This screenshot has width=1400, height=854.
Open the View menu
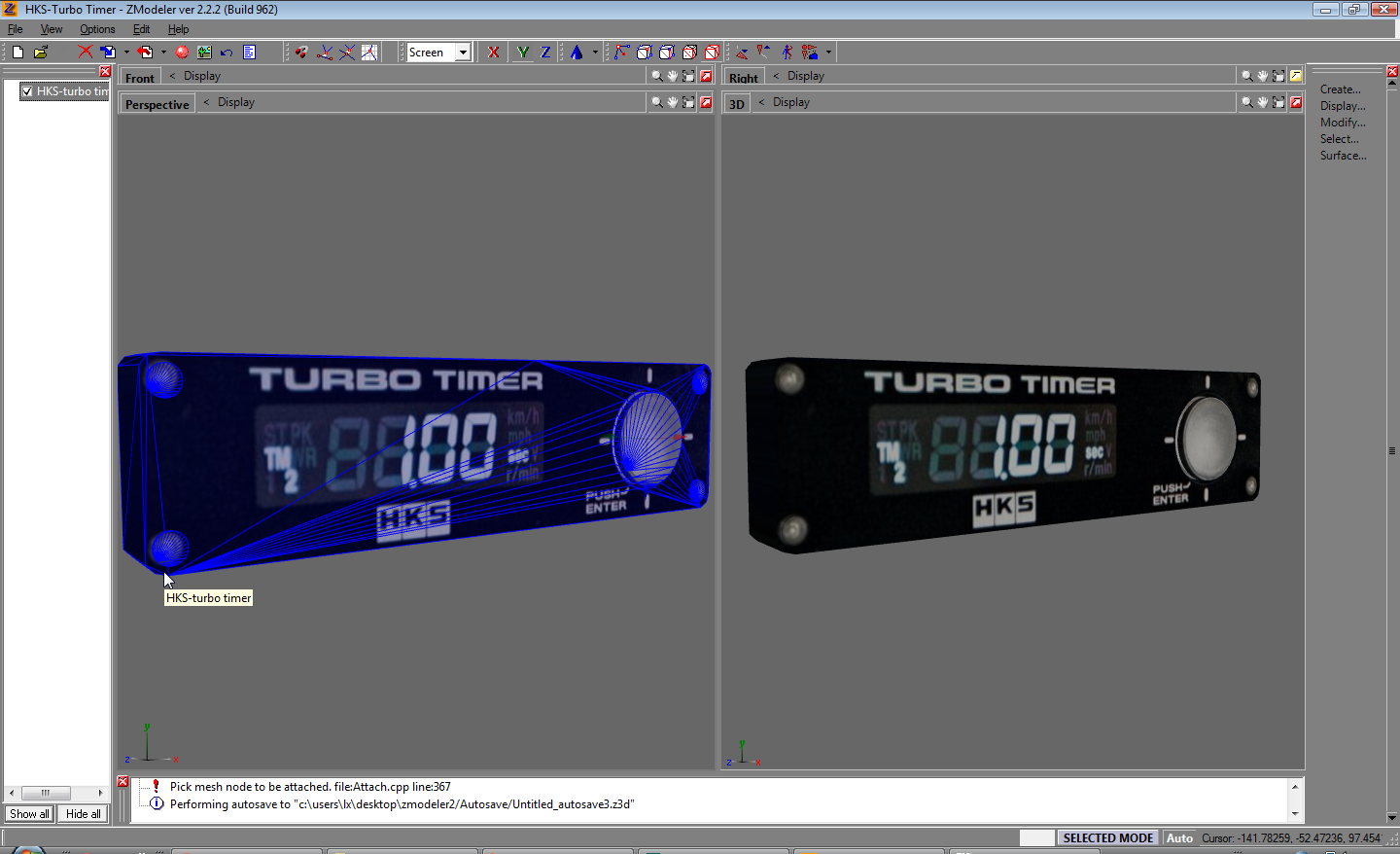click(x=52, y=29)
